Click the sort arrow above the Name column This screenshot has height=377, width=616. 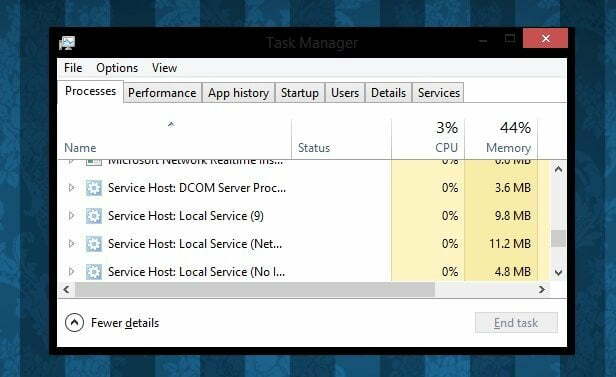click(x=171, y=124)
